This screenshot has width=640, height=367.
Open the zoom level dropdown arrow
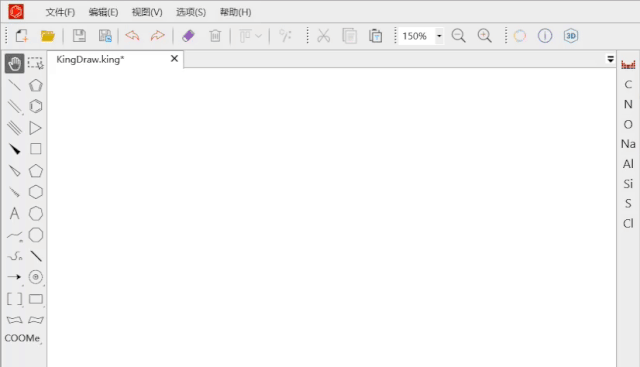[x=439, y=36]
